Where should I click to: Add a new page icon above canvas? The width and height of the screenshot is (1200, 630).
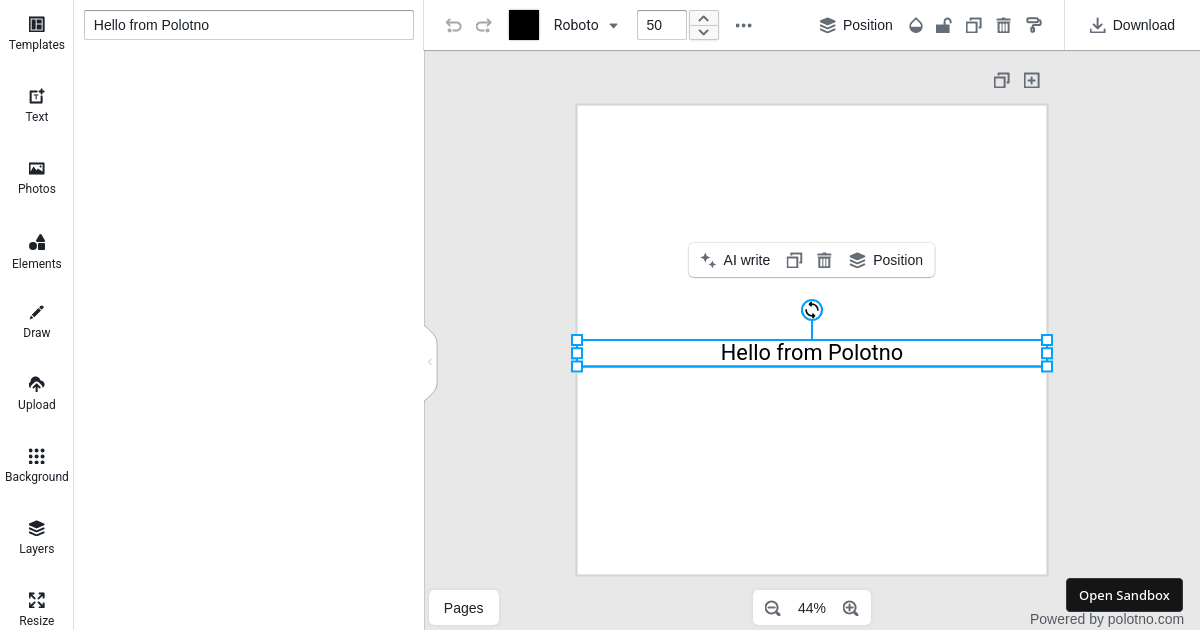tap(1032, 80)
